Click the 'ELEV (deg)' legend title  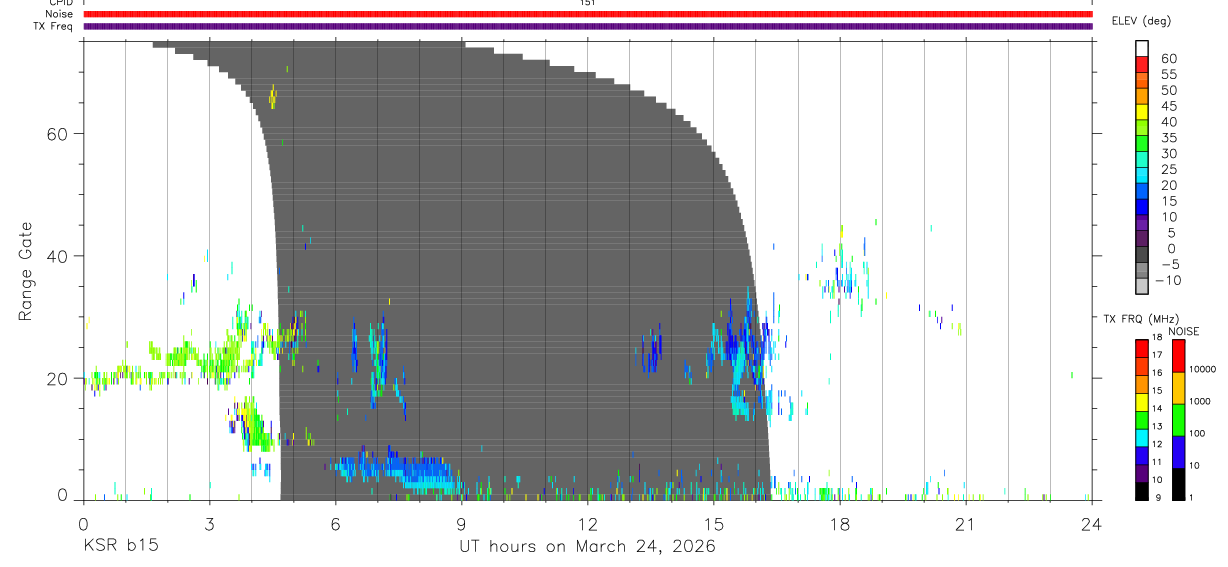pos(1141,21)
